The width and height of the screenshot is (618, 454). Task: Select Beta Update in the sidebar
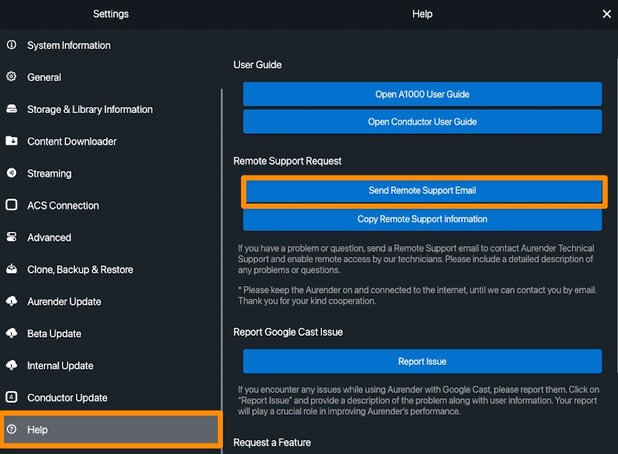(110, 333)
